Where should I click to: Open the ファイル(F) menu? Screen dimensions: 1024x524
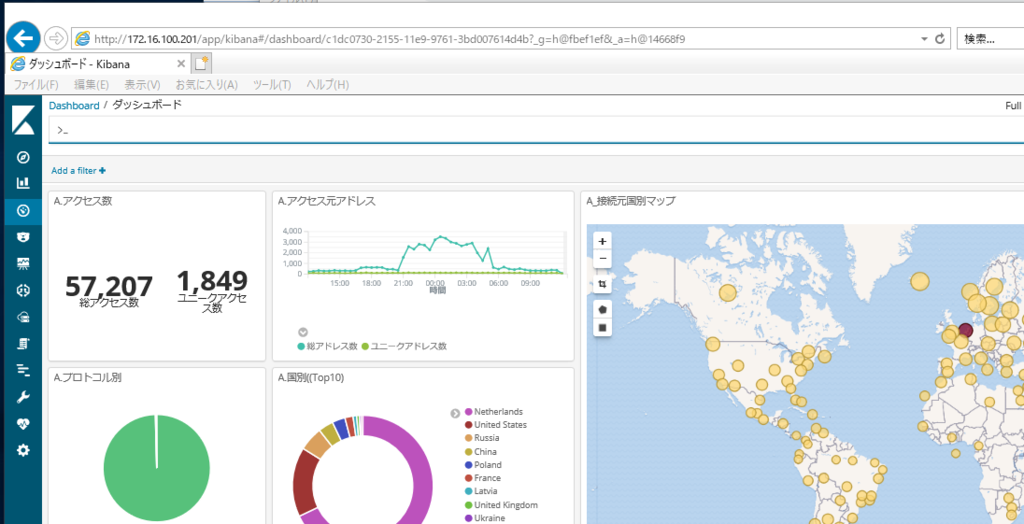36,84
